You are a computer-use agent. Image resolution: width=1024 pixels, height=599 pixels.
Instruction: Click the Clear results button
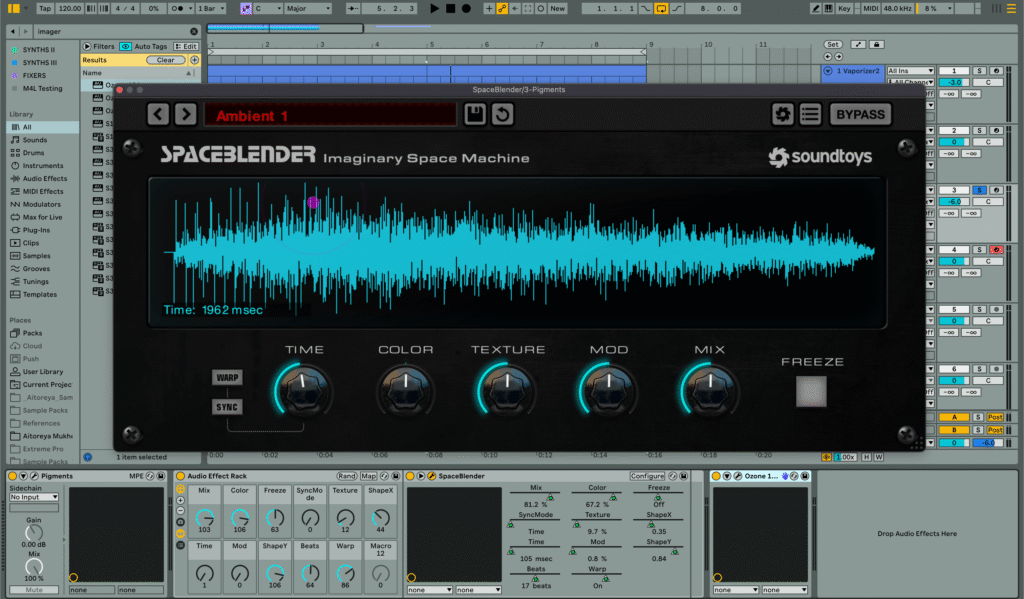[x=165, y=60]
